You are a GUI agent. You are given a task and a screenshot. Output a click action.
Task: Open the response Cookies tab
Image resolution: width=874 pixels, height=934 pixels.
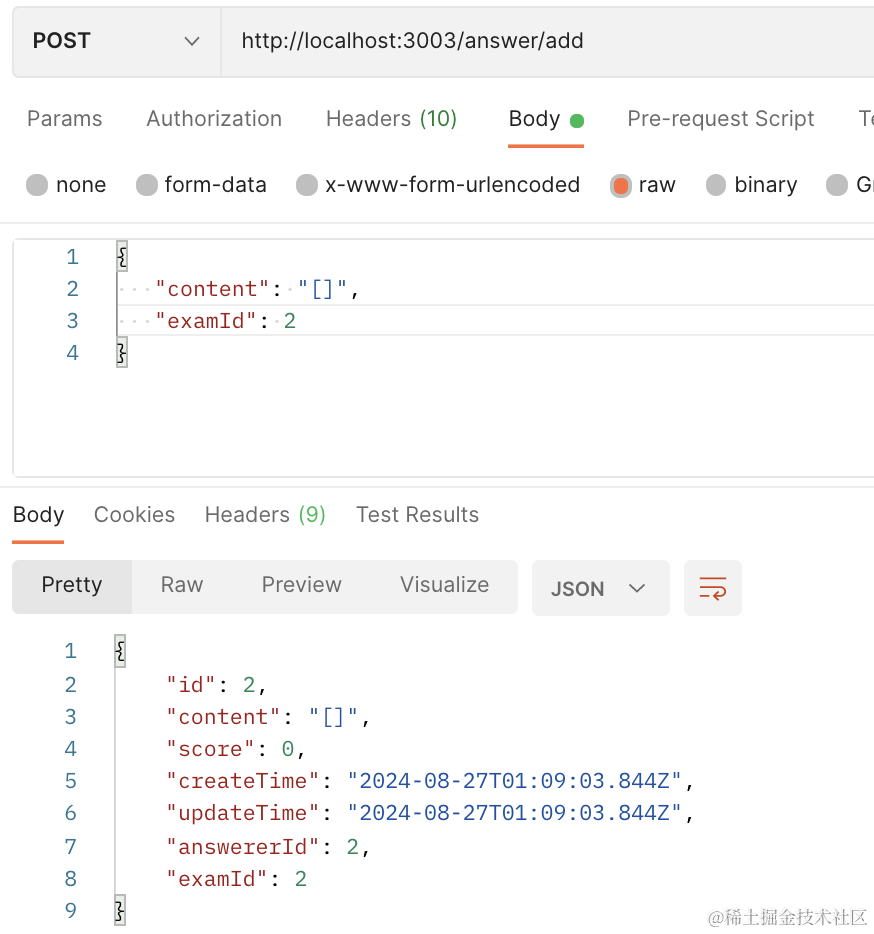134,515
